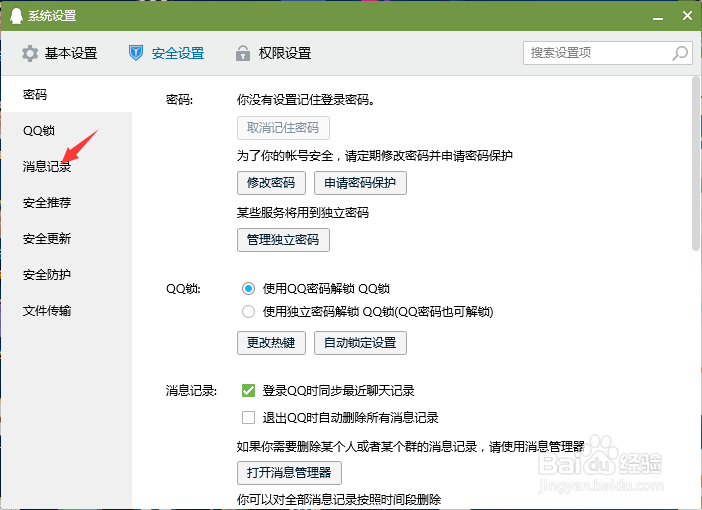The width and height of the screenshot is (702, 510).
Task: Open the 基本设置 tab
Action: 60,53
